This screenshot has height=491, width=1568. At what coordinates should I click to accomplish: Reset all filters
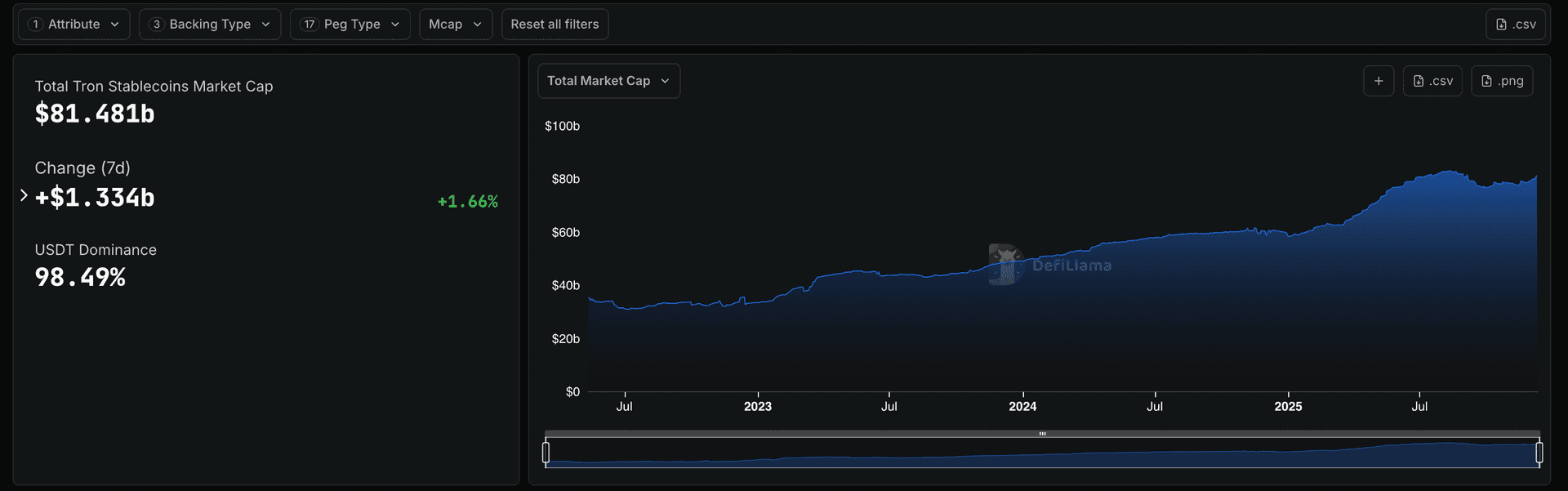point(555,25)
